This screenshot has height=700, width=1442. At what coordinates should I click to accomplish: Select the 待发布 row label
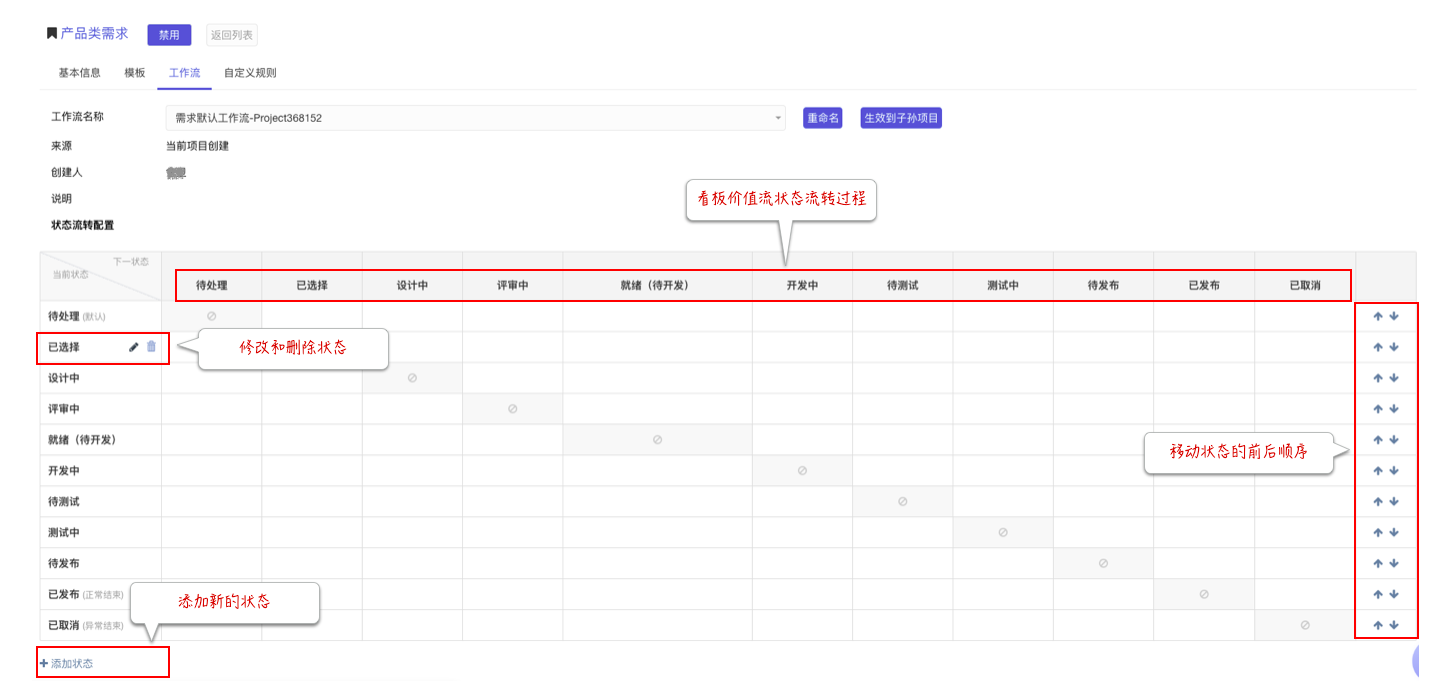point(64,563)
